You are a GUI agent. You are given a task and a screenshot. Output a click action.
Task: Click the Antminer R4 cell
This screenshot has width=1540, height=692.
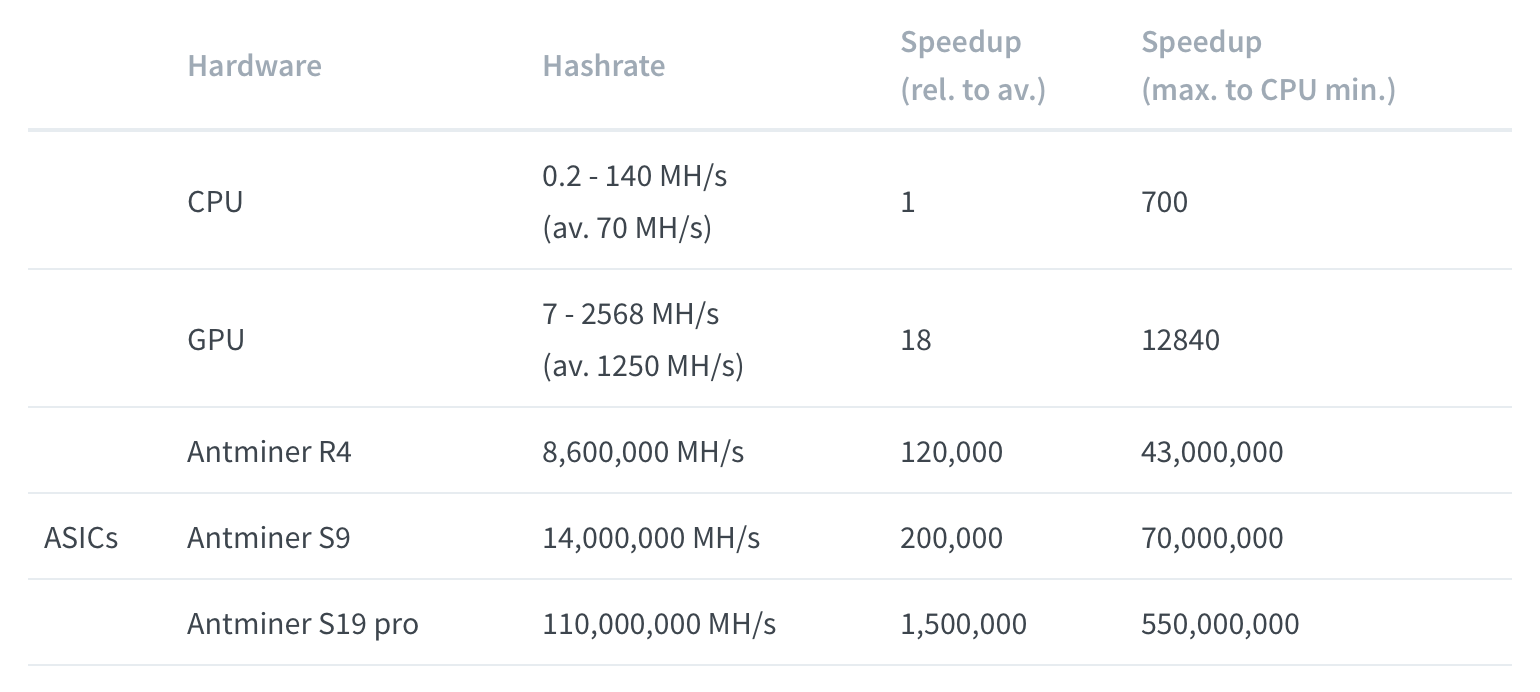click(x=269, y=452)
